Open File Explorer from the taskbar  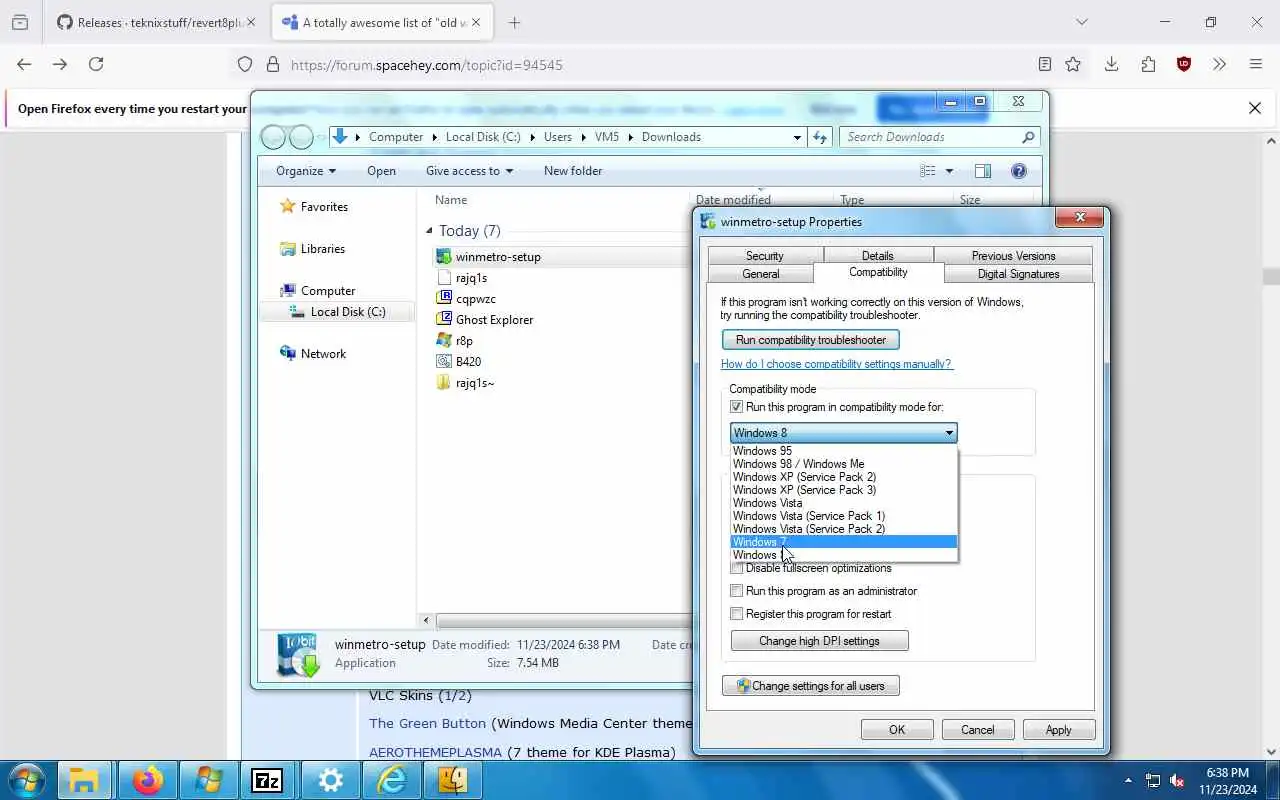(x=84, y=780)
